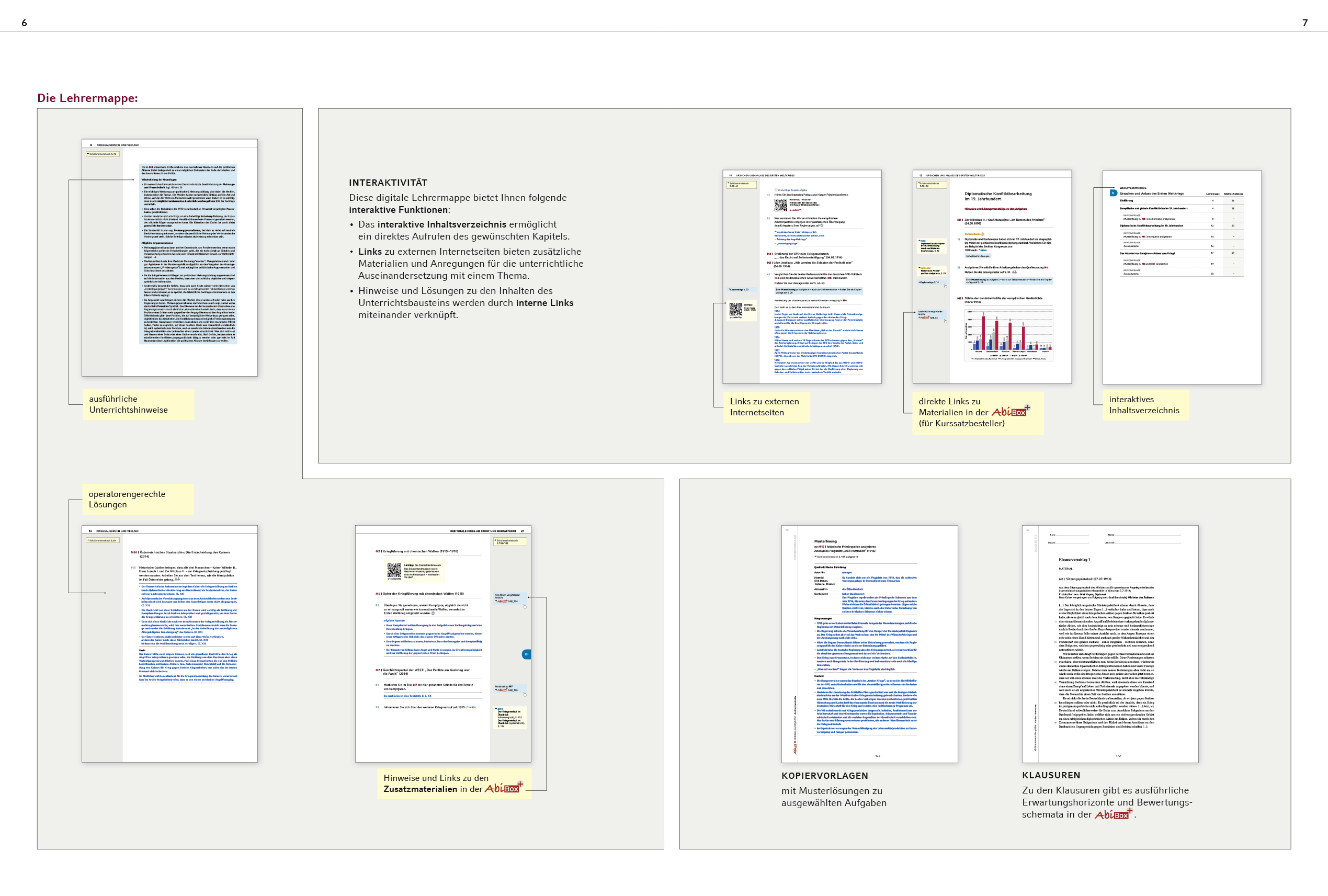This screenshot has width=1328, height=896.
Task: Click QR code in chemical weapons page
Action: 394,570
